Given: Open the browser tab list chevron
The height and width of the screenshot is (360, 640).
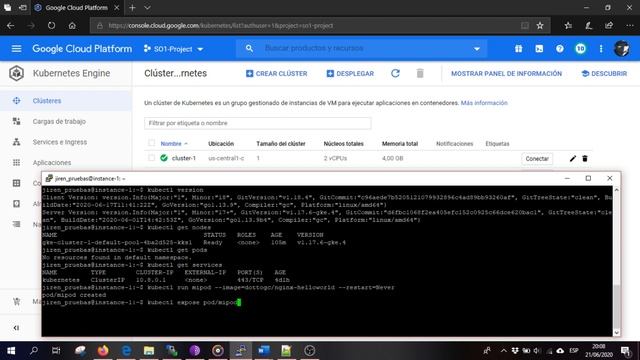Looking at the screenshot, I should coord(147,7).
